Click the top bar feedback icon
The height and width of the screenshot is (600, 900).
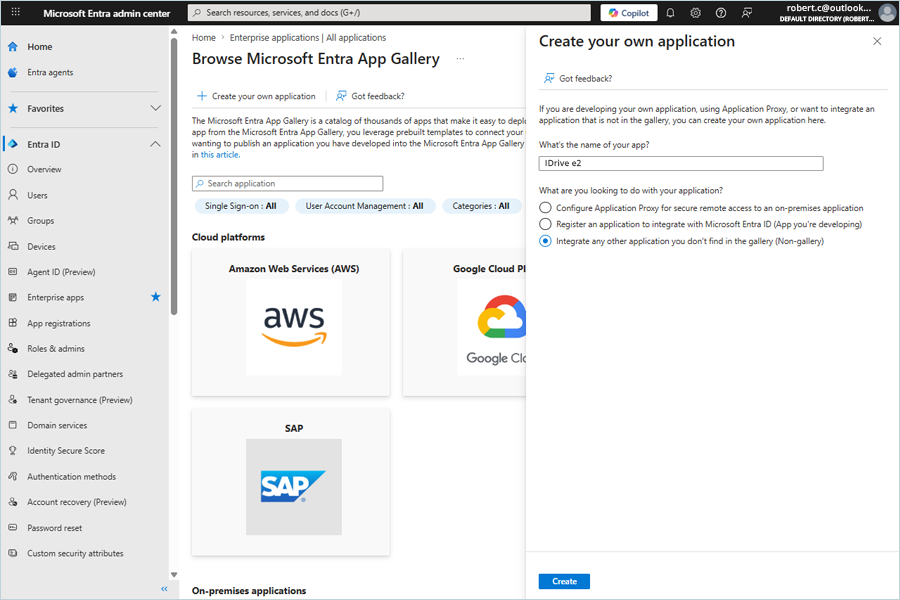point(746,13)
